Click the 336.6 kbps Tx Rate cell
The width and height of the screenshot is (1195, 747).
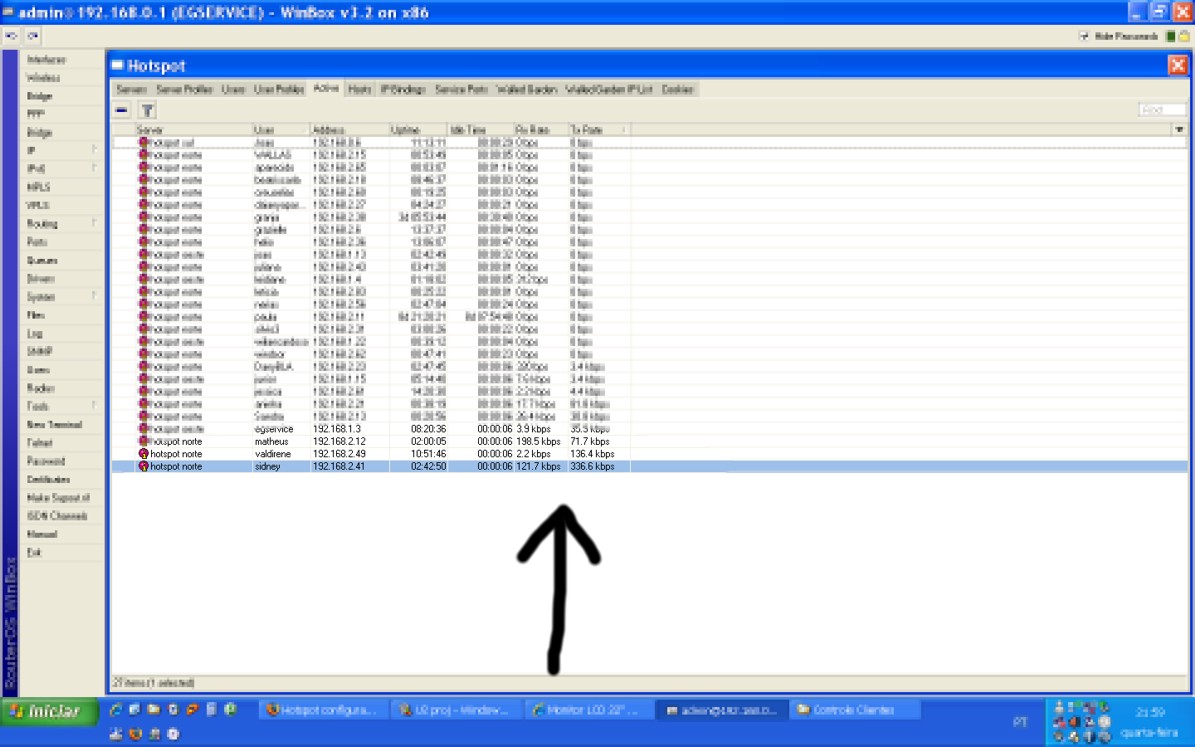[x=592, y=466]
